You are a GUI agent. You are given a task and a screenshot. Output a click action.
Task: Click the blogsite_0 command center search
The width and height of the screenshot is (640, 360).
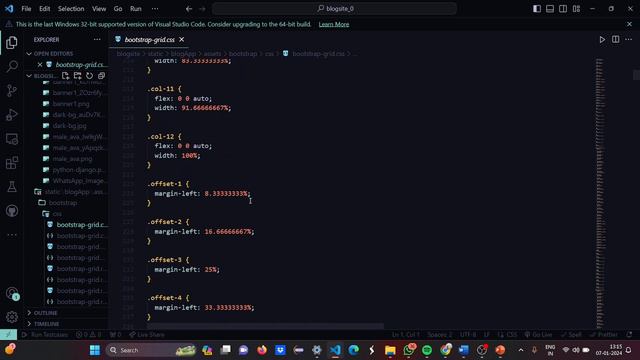[x=334, y=9]
